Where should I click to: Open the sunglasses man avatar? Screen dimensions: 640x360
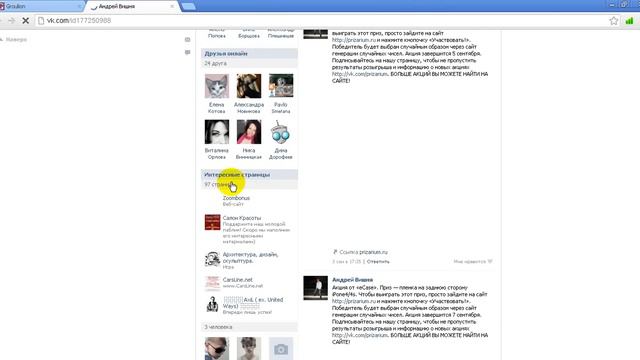click(217, 349)
